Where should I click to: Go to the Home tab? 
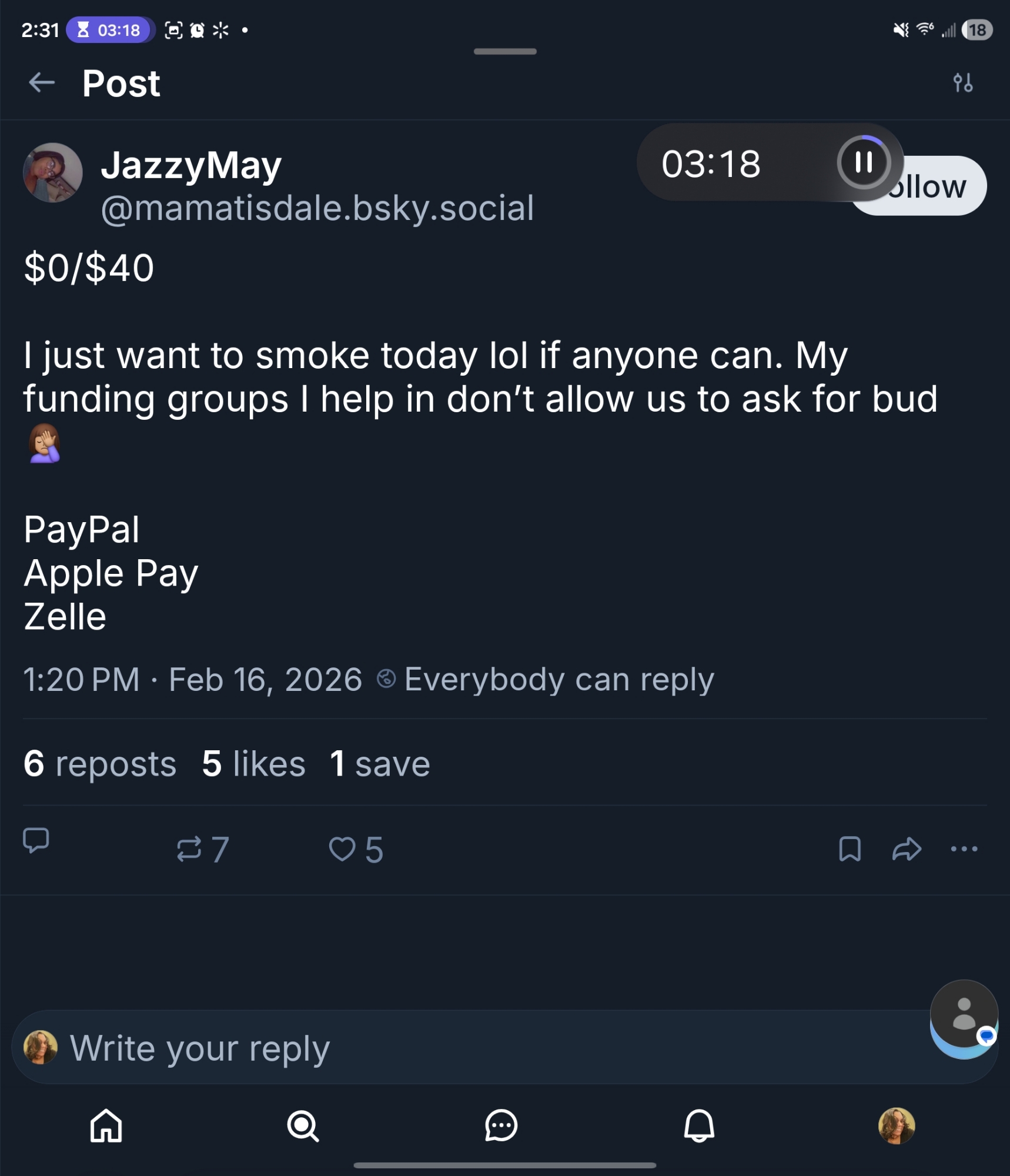pyautogui.click(x=106, y=1125)
